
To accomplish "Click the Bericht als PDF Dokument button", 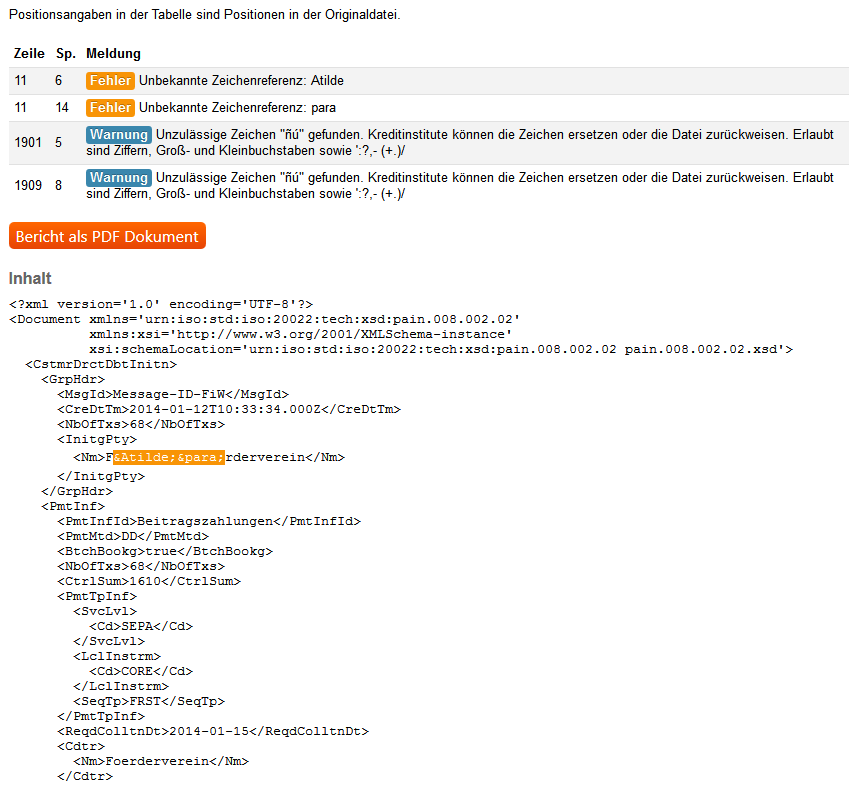I will coord(107,236).
